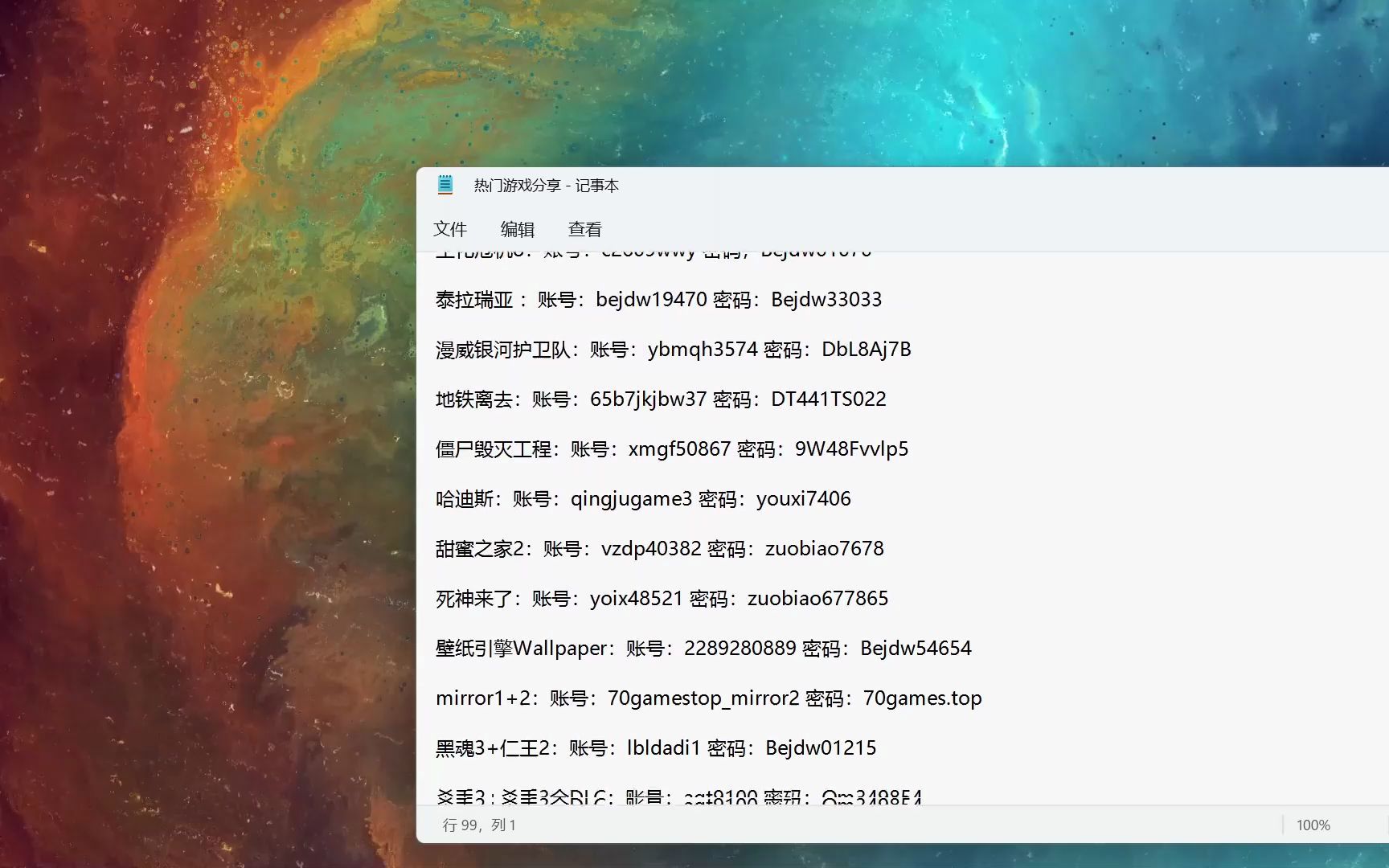
Task: Click the line starting with 壁纸引擎Wallpaper
Action: [x=704, y=649]
